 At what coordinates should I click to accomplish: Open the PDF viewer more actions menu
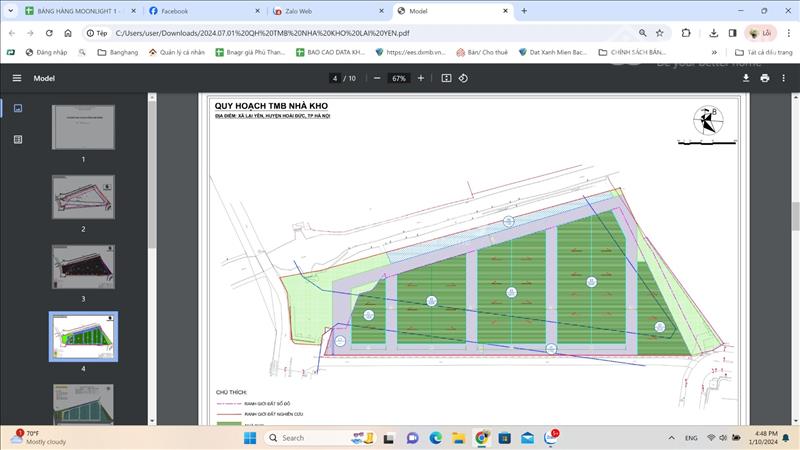(784, 78)
